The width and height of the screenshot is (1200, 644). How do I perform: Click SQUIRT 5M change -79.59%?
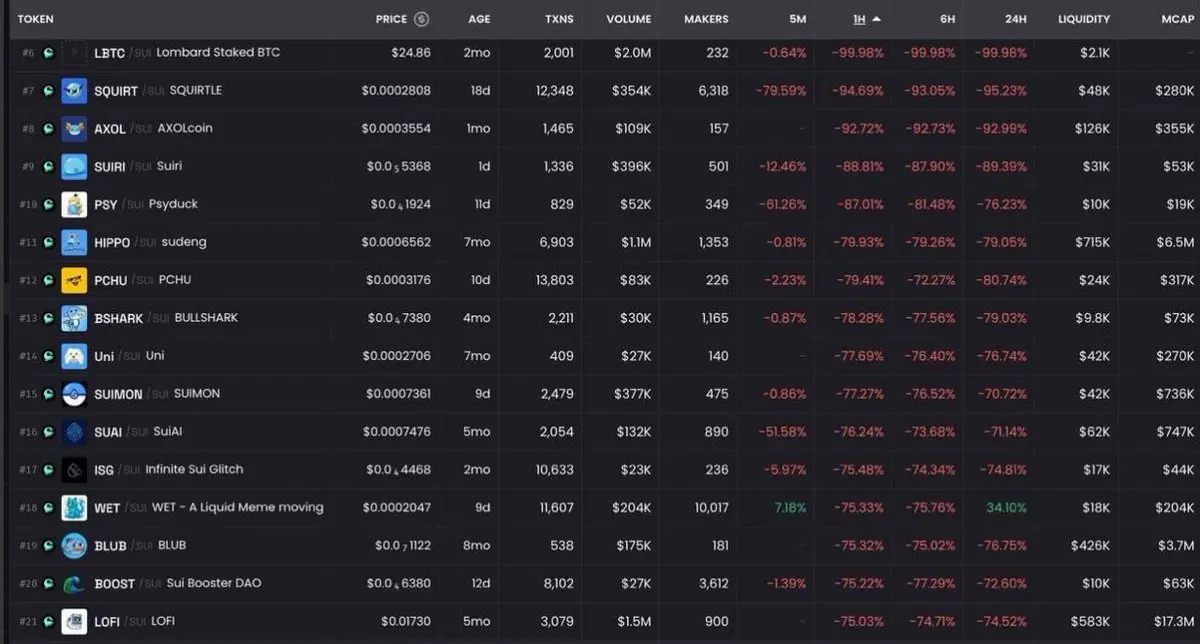point(783,91)
